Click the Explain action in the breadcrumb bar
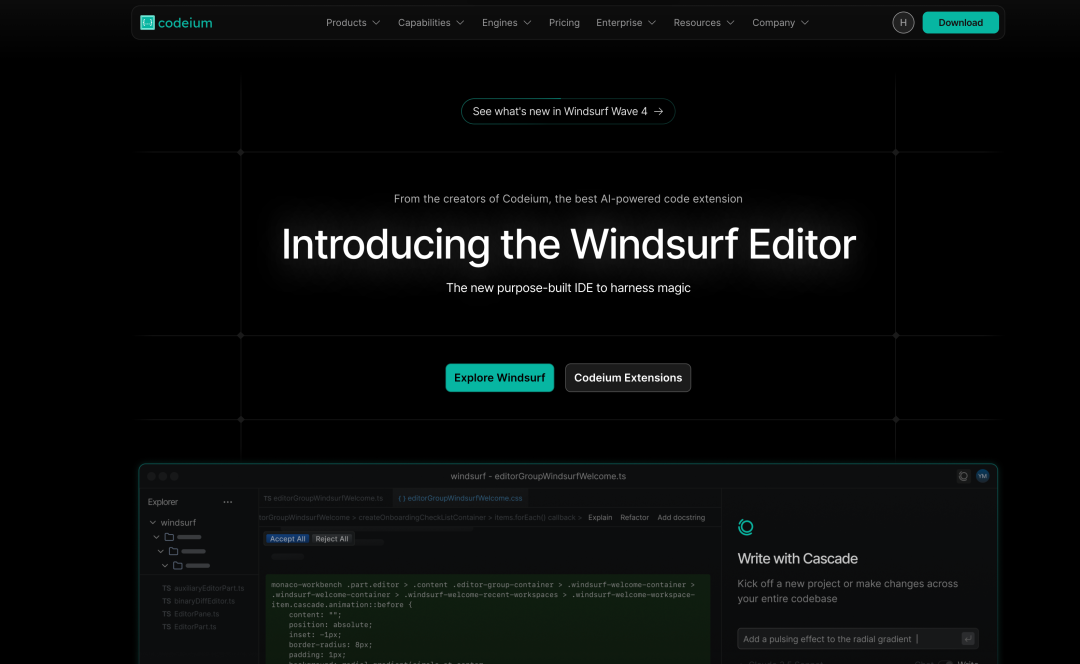The image size is (1080, 664). click(600, 517)
